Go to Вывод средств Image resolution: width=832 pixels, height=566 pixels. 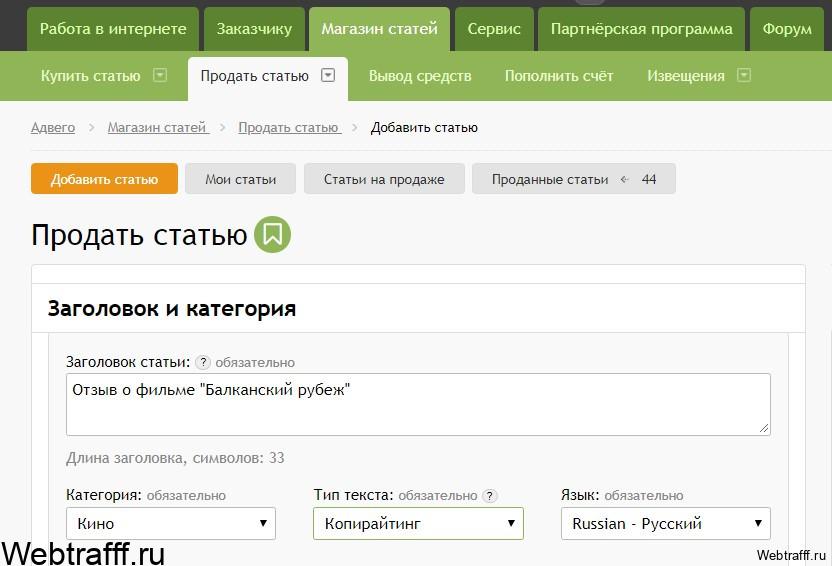(420, 76)
